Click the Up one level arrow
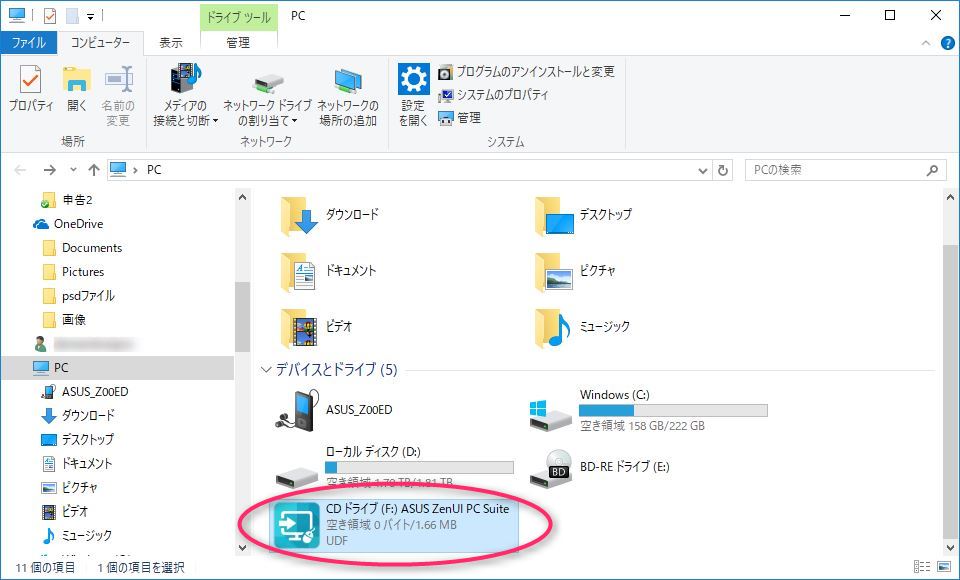960x580 pixels. click(x=94, y=170)
